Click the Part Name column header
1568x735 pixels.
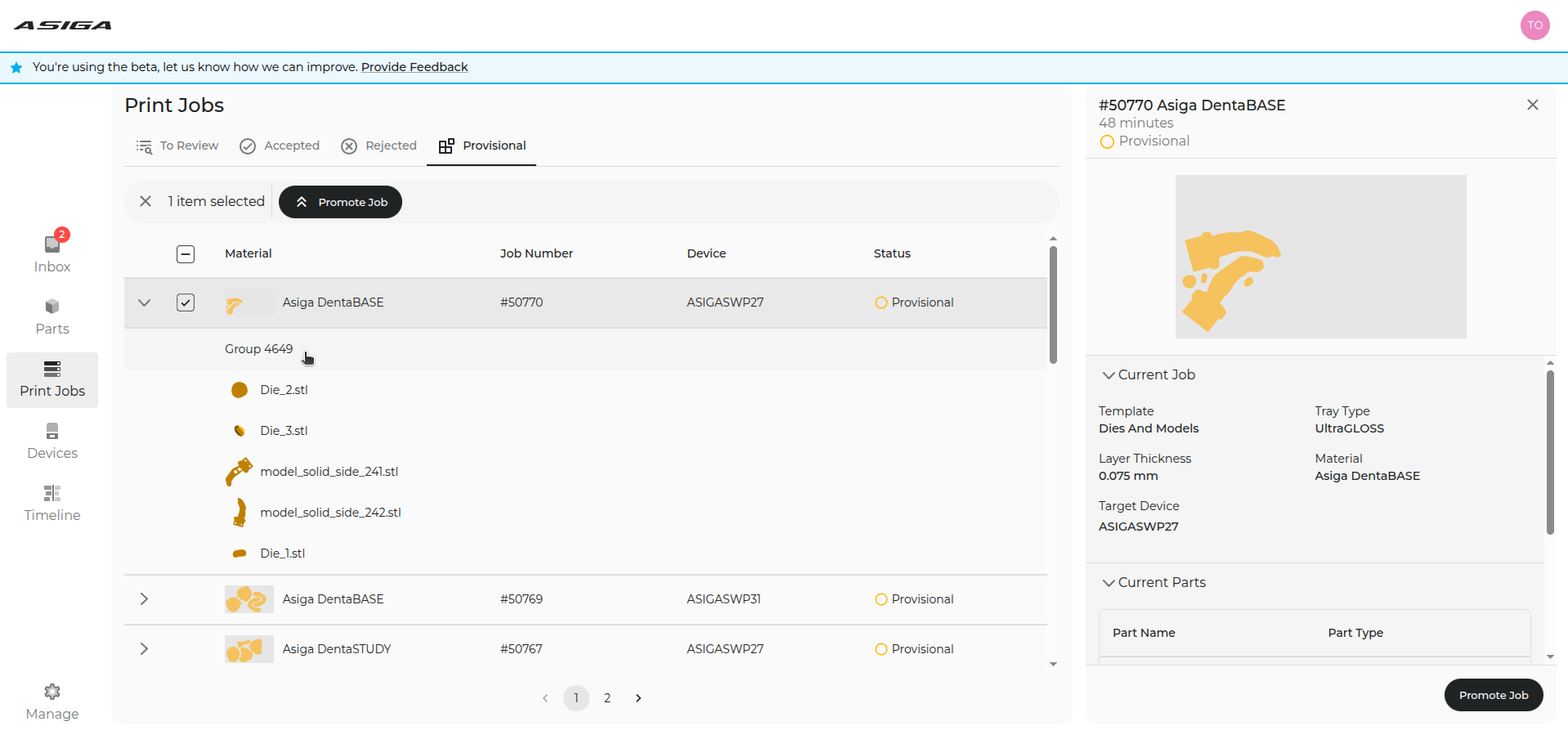pyautogui.click(x=1144, y=633)
